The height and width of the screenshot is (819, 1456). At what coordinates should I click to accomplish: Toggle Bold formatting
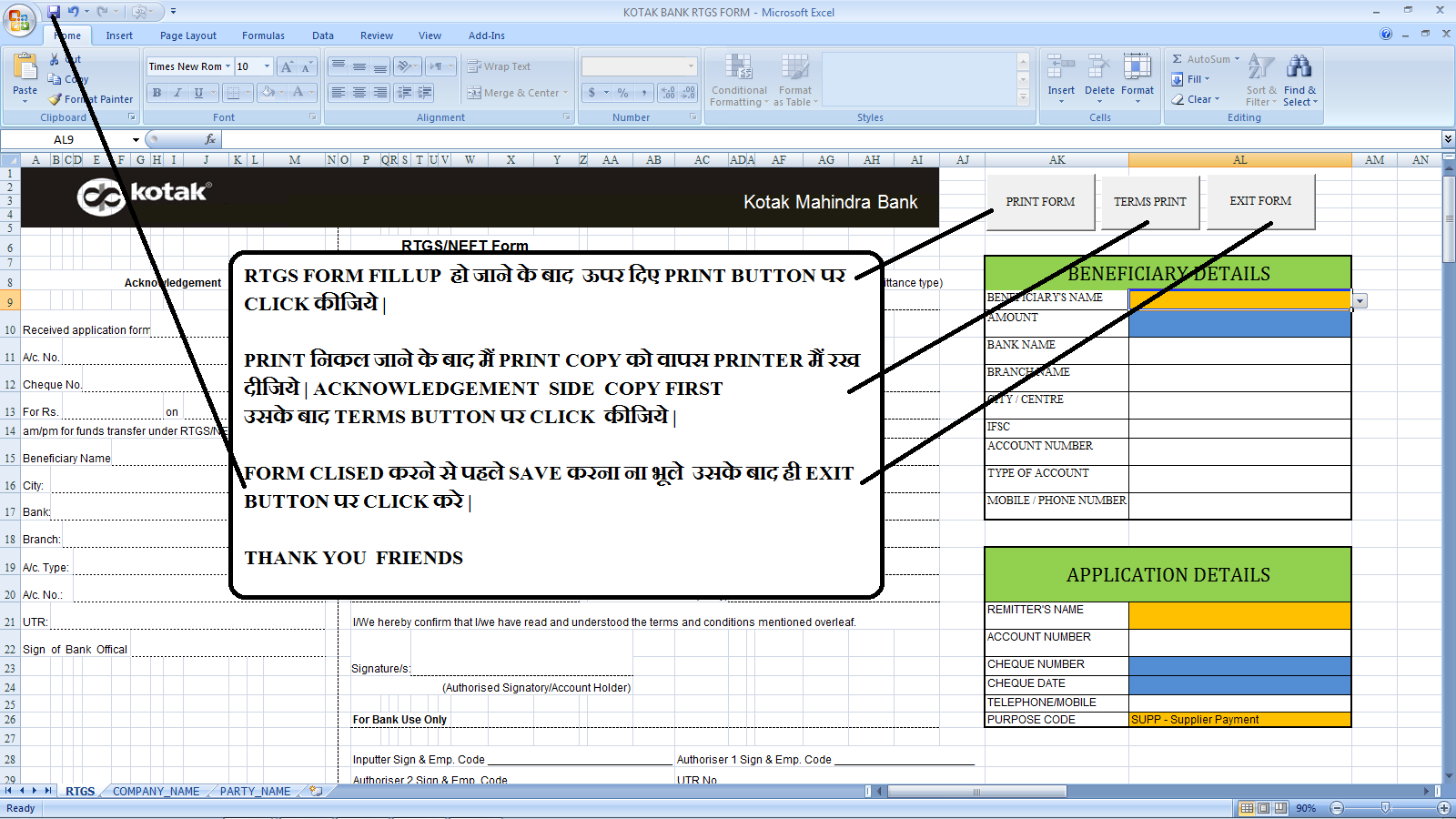157,92
